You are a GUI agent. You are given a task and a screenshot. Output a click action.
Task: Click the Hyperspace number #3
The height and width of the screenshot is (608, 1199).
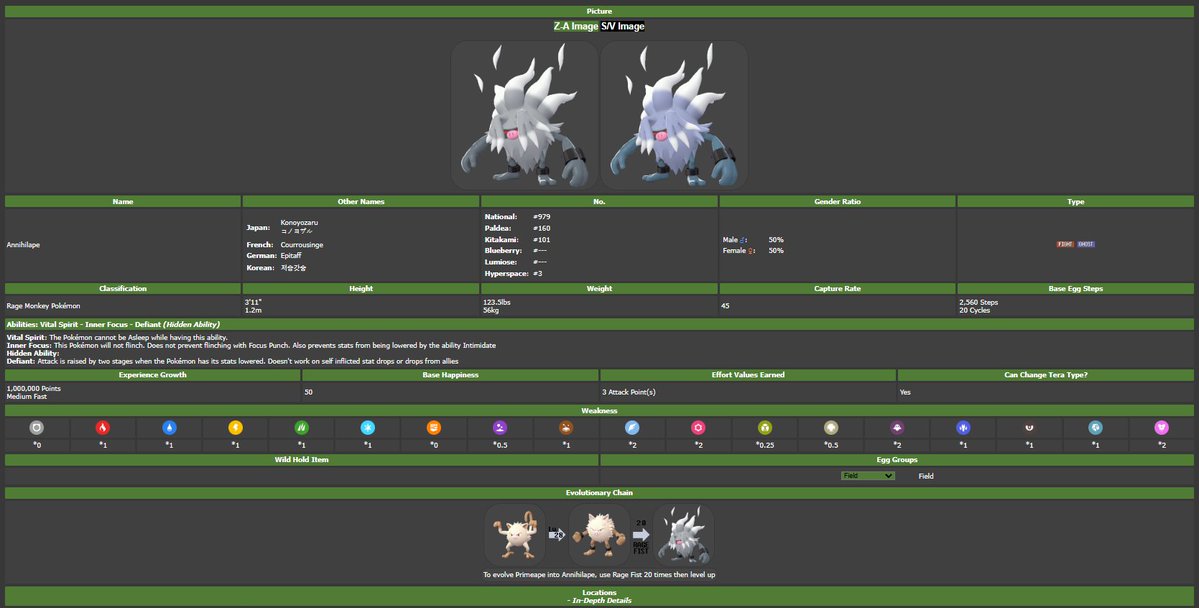coord(538,274)
